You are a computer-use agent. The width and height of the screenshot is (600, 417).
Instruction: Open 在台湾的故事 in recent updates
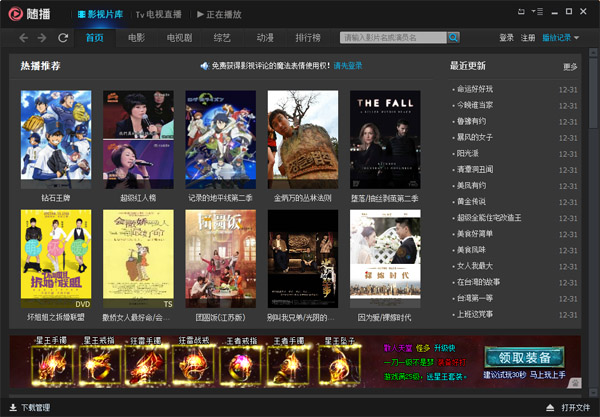pos(478,282)
